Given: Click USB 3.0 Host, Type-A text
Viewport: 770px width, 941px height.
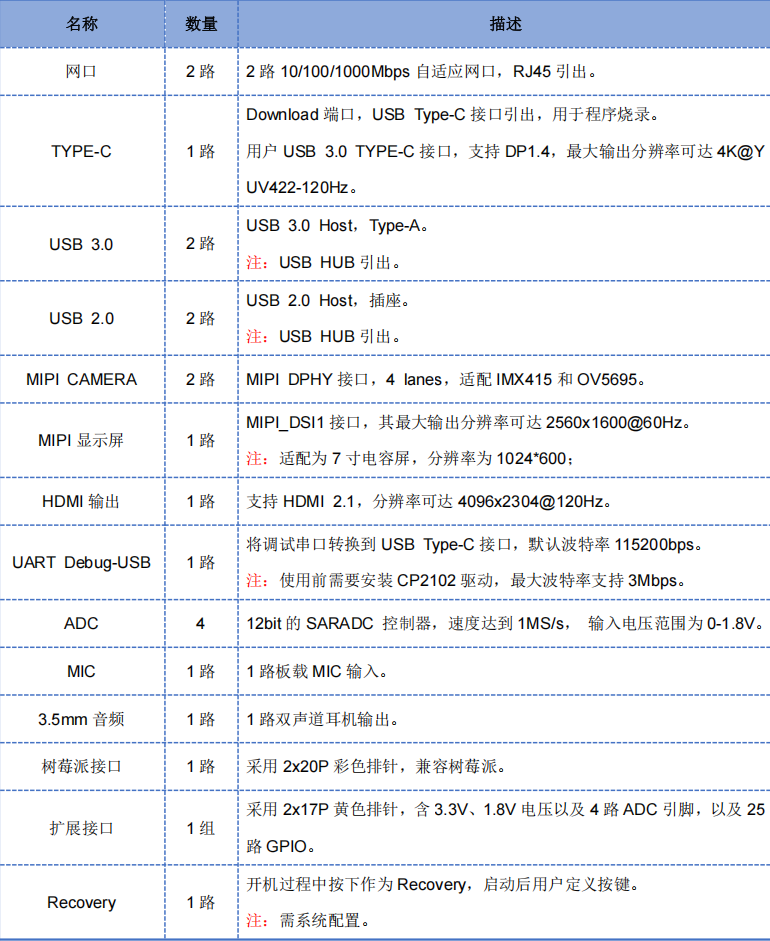Looking at the screenshot, I should click(337, 226).
